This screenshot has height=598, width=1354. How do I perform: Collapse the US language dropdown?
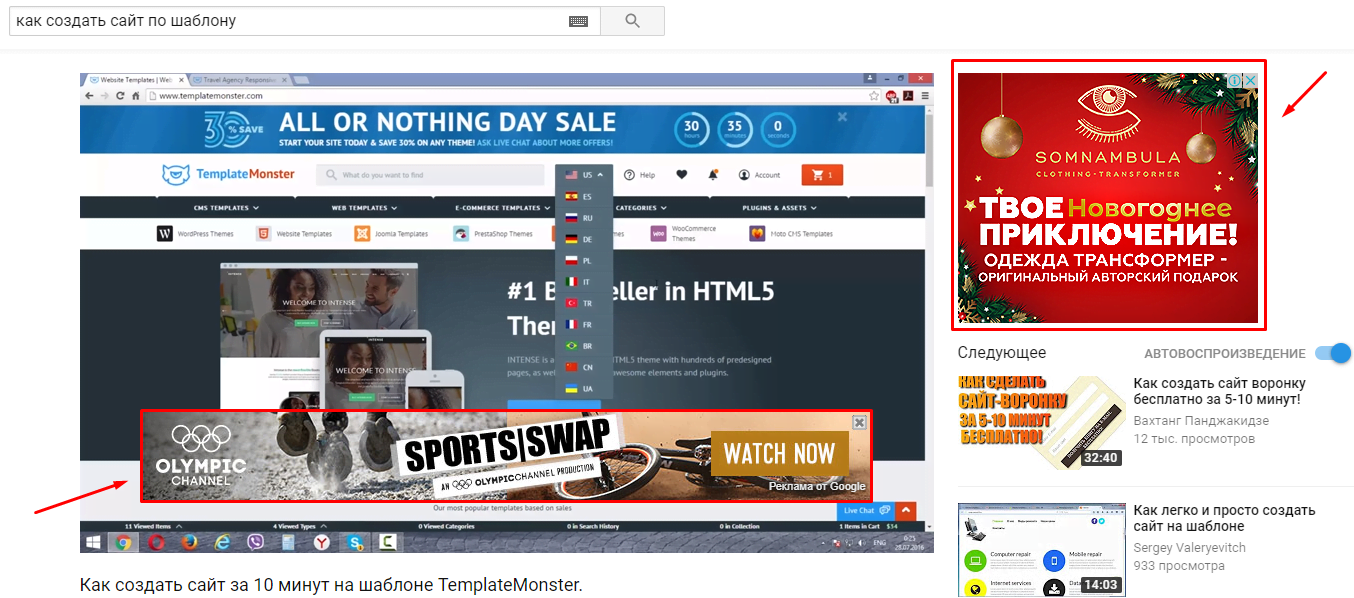coord(584,175)
